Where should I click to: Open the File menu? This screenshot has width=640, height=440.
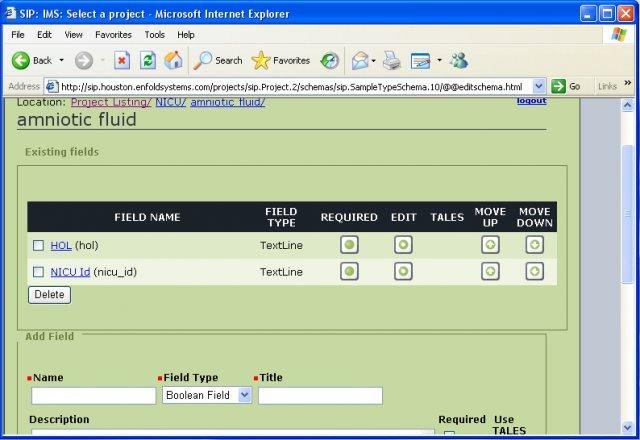[18, 35]
